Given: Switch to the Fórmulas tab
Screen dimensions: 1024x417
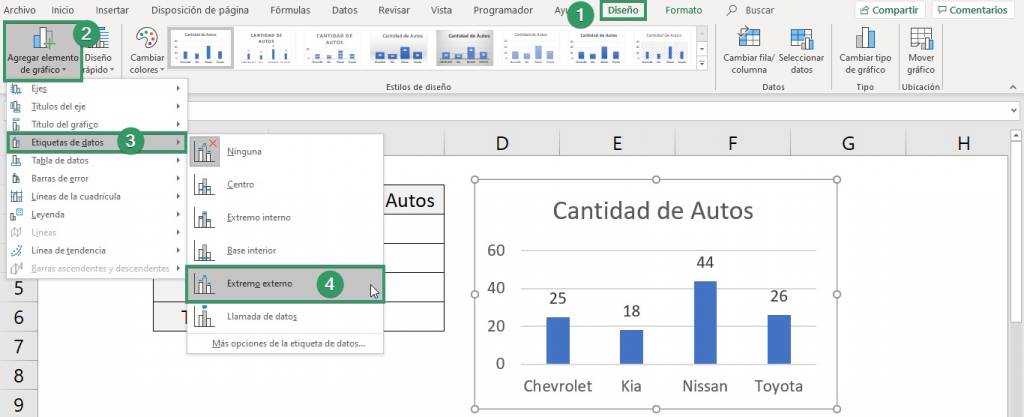Looking at the screenshot, I should pyautogui.click(x=291, y=10).
